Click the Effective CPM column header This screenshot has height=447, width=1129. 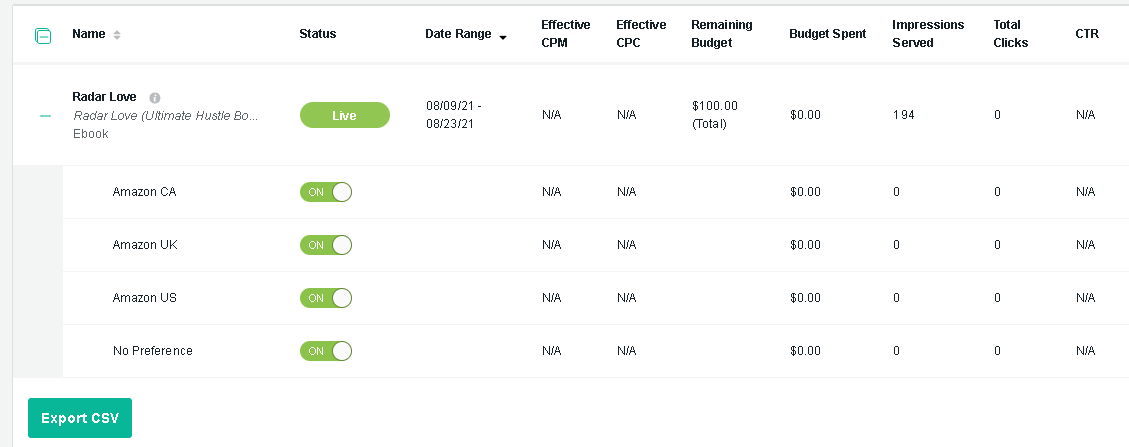tap(565, 34)
